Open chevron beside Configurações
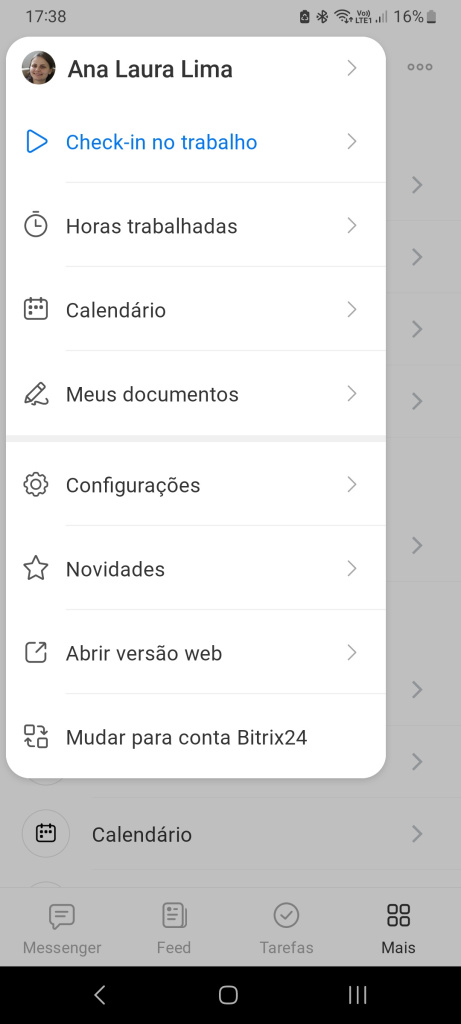461x1024 pixels. [352, 485]
